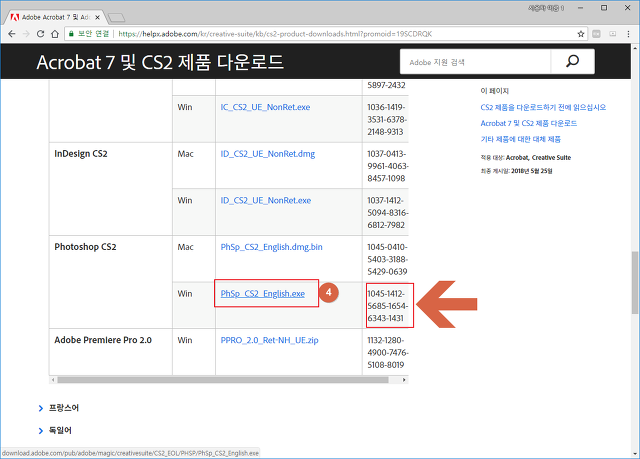Screen dimensions: 640x459
Task: Bookmark this page with the star icon
Action: click(x=581, y=34)
